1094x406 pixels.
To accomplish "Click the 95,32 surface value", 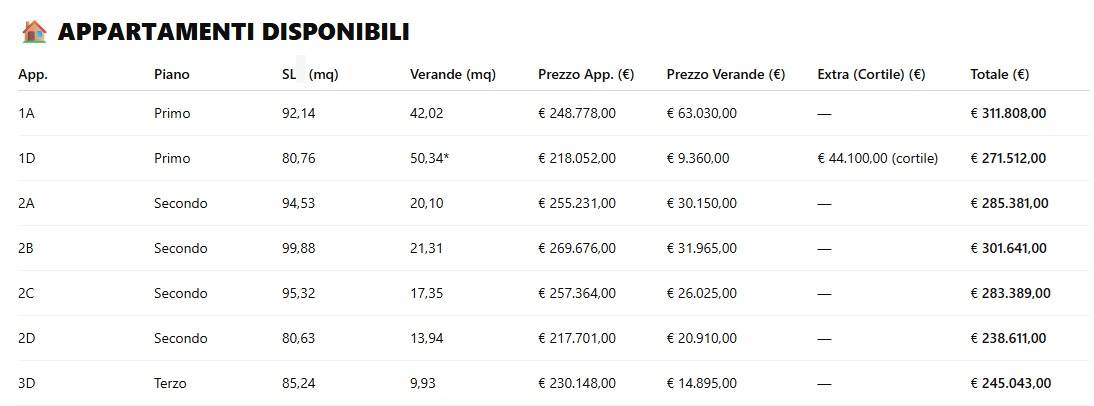I will click(x=299, y=293).
